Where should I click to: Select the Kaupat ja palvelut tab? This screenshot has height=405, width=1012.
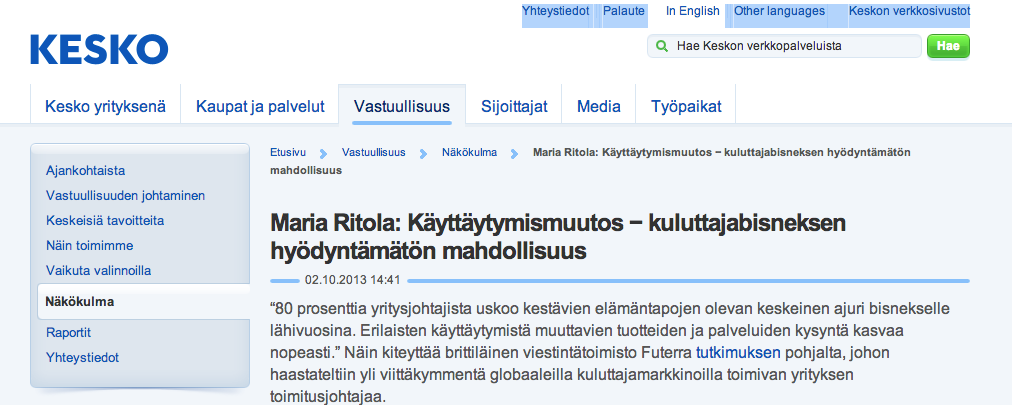[260, 106]
